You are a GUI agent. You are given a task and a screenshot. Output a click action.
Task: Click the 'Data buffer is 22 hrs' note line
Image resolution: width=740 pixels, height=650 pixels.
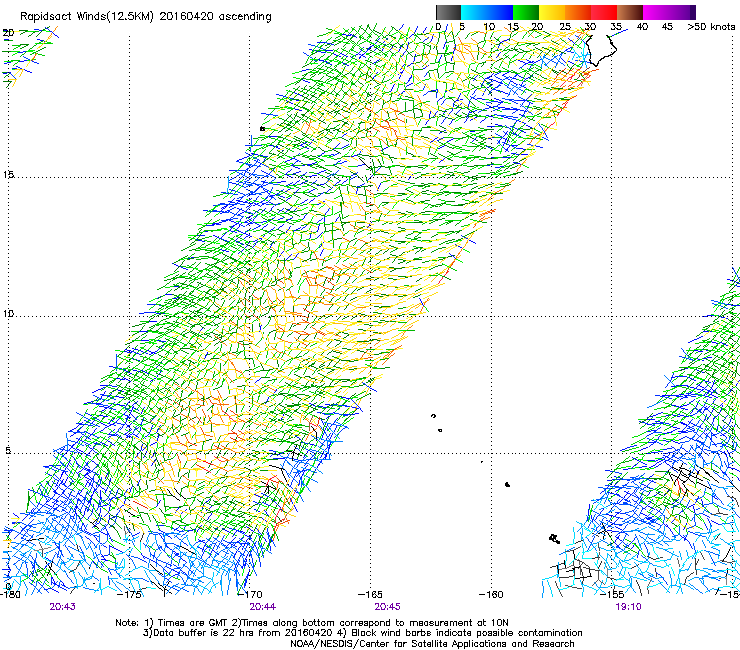tap(362, 633)
